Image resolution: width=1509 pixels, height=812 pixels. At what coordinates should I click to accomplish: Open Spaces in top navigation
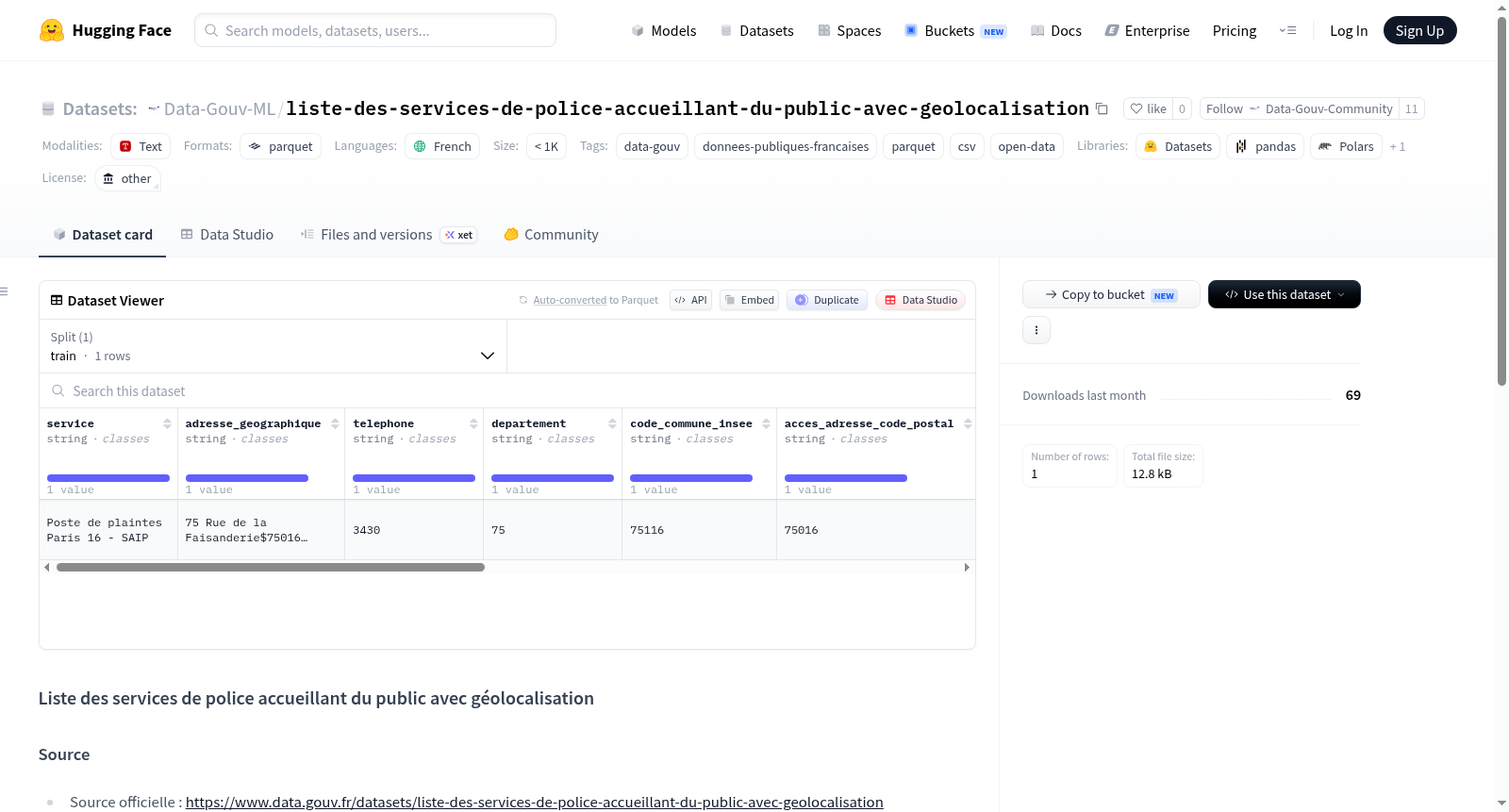click(x=849, y=30)
